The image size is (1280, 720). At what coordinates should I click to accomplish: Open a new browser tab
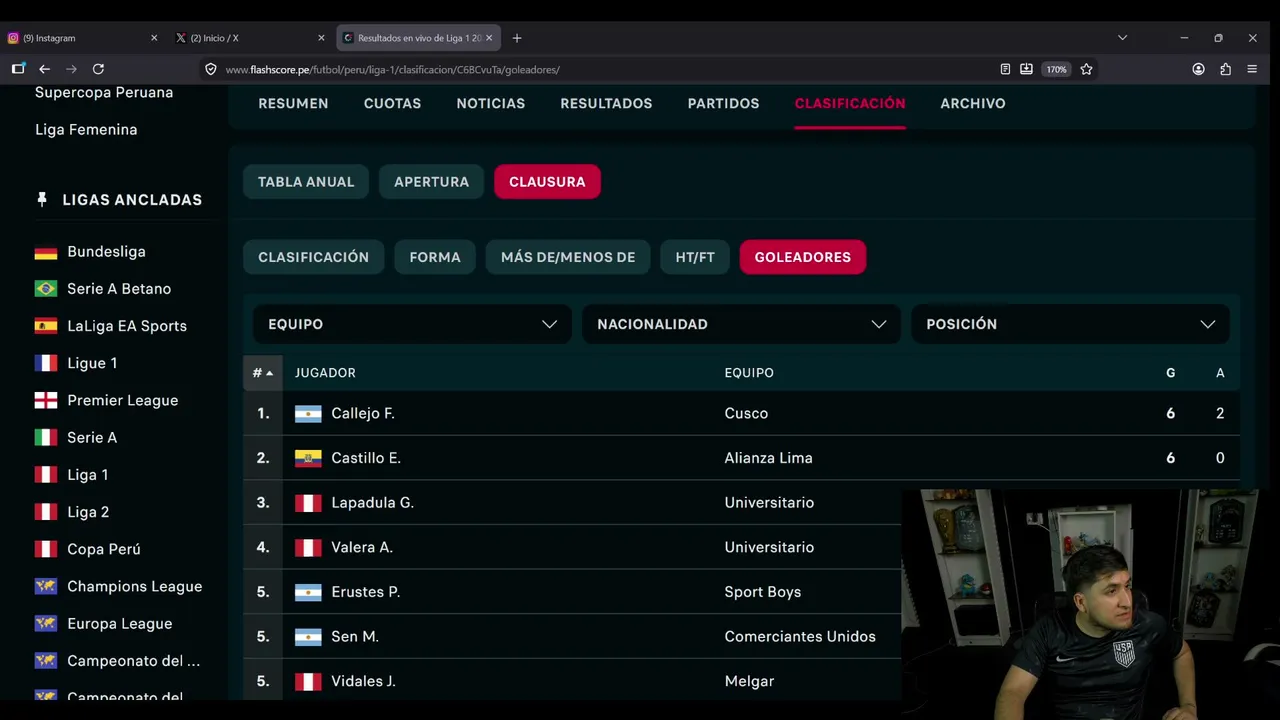[517, 38]
